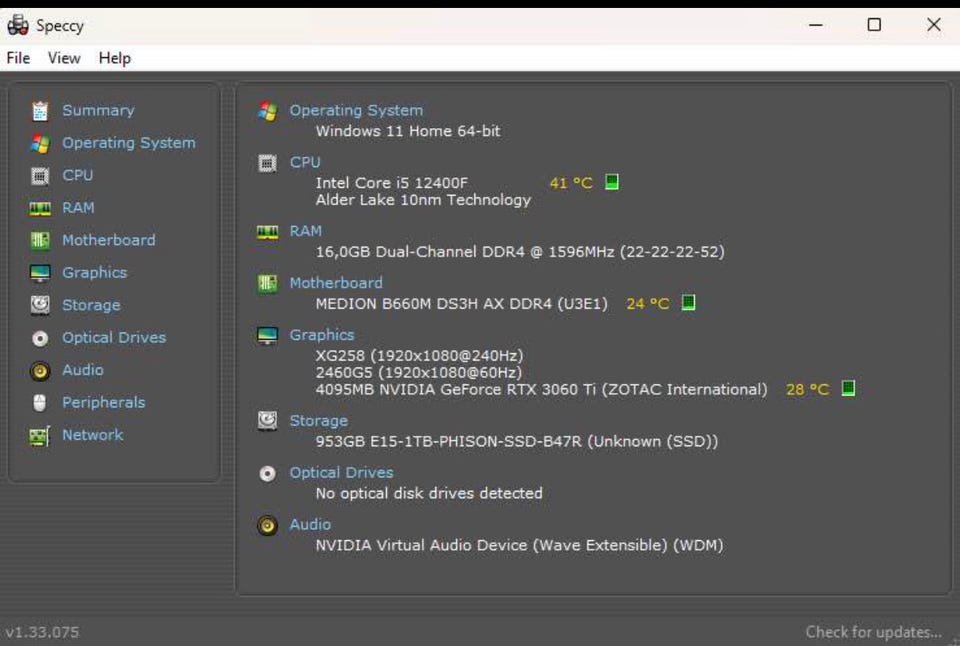Click the GPU temperature green status indicator
Screen dimensions: 960x646
(x=848, y=388)
